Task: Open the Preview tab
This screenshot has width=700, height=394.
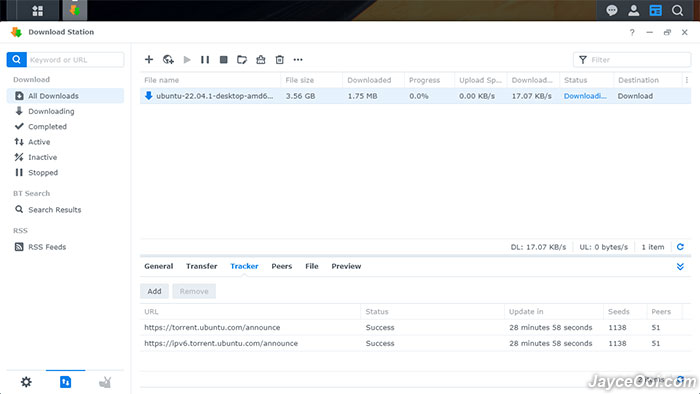Action: tap(346, 266)
